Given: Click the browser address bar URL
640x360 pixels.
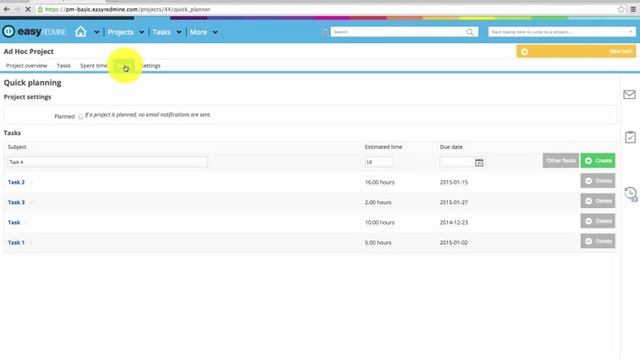Looking at the screenshot, I should point(128,9).
